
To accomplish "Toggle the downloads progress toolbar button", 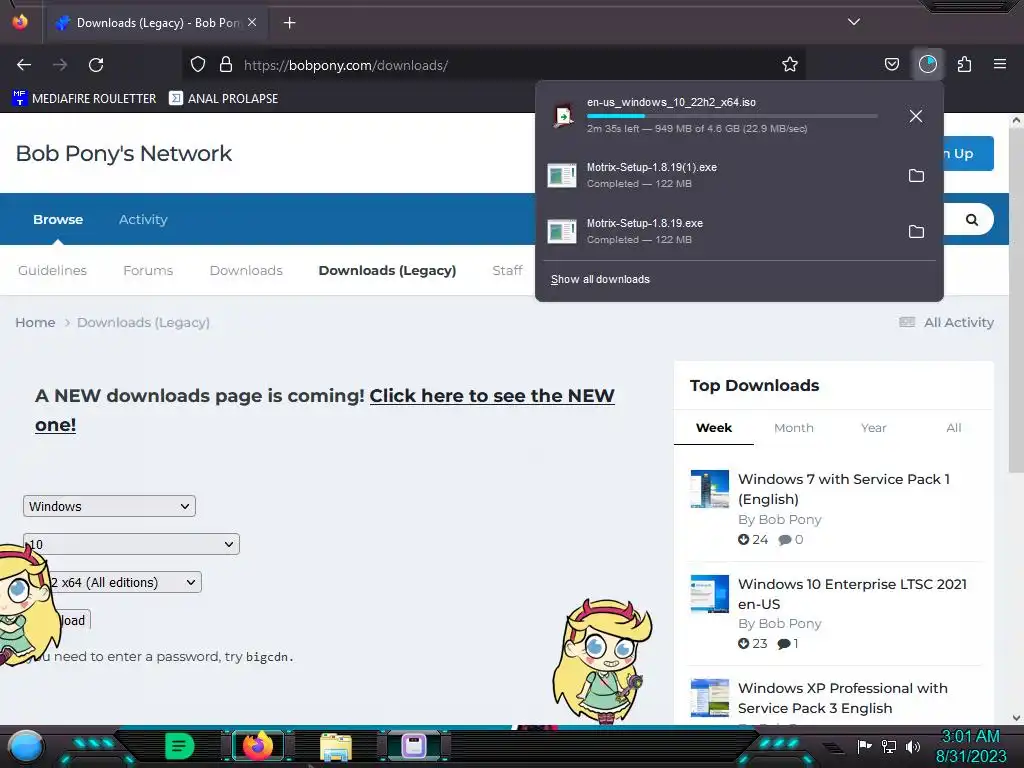I will click(928, 64).
